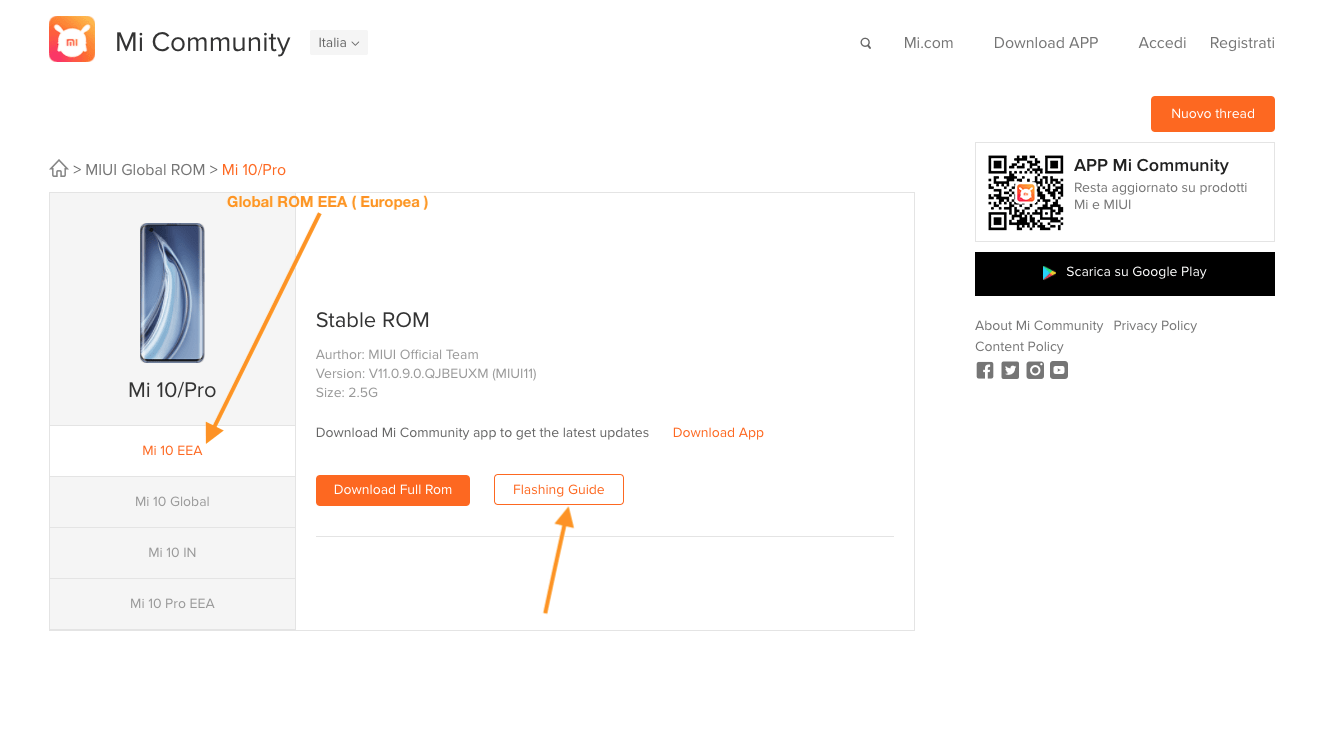Open the Flashing Guide button
The image size is (1331, 746).
click(558, 490)
